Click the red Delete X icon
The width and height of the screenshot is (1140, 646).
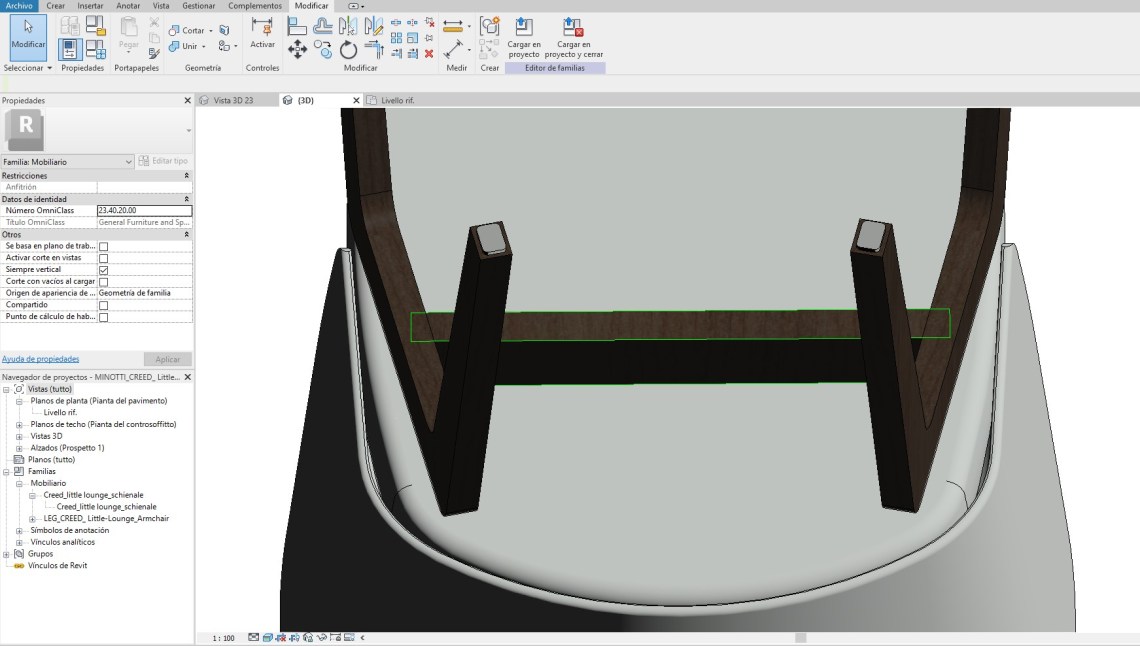pos(429,54)
